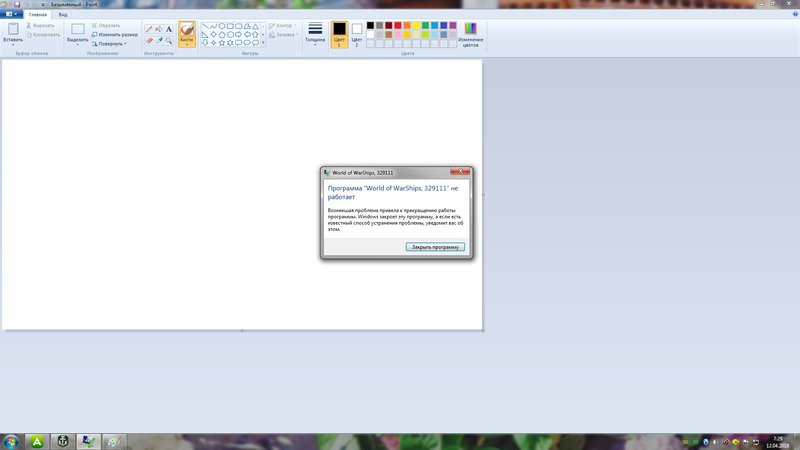
Task: Choose the Right arrow shape
Action: (238, 35)
